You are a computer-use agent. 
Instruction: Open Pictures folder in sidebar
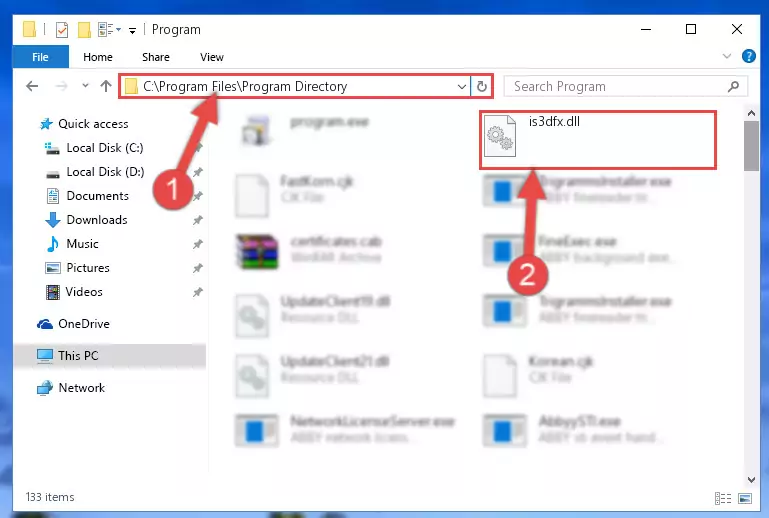[x=88, y=268]
